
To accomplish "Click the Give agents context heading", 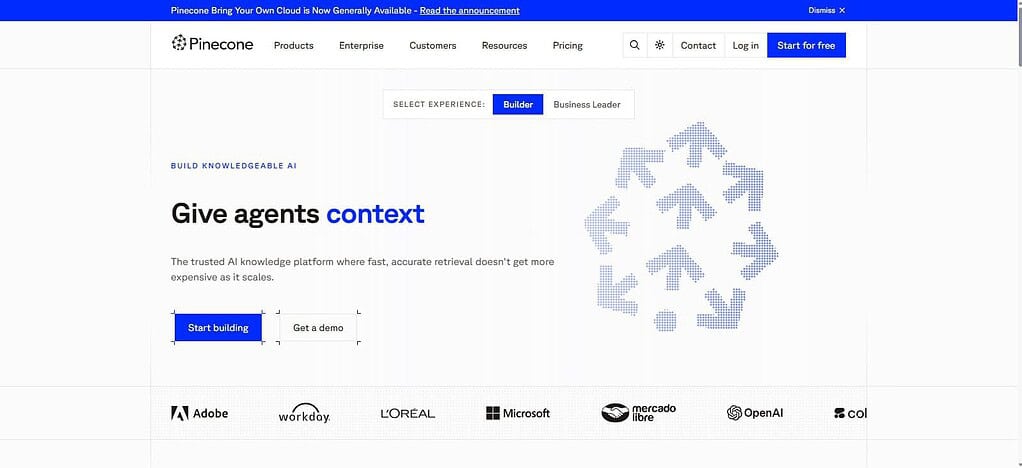I will tap(297, 214).
